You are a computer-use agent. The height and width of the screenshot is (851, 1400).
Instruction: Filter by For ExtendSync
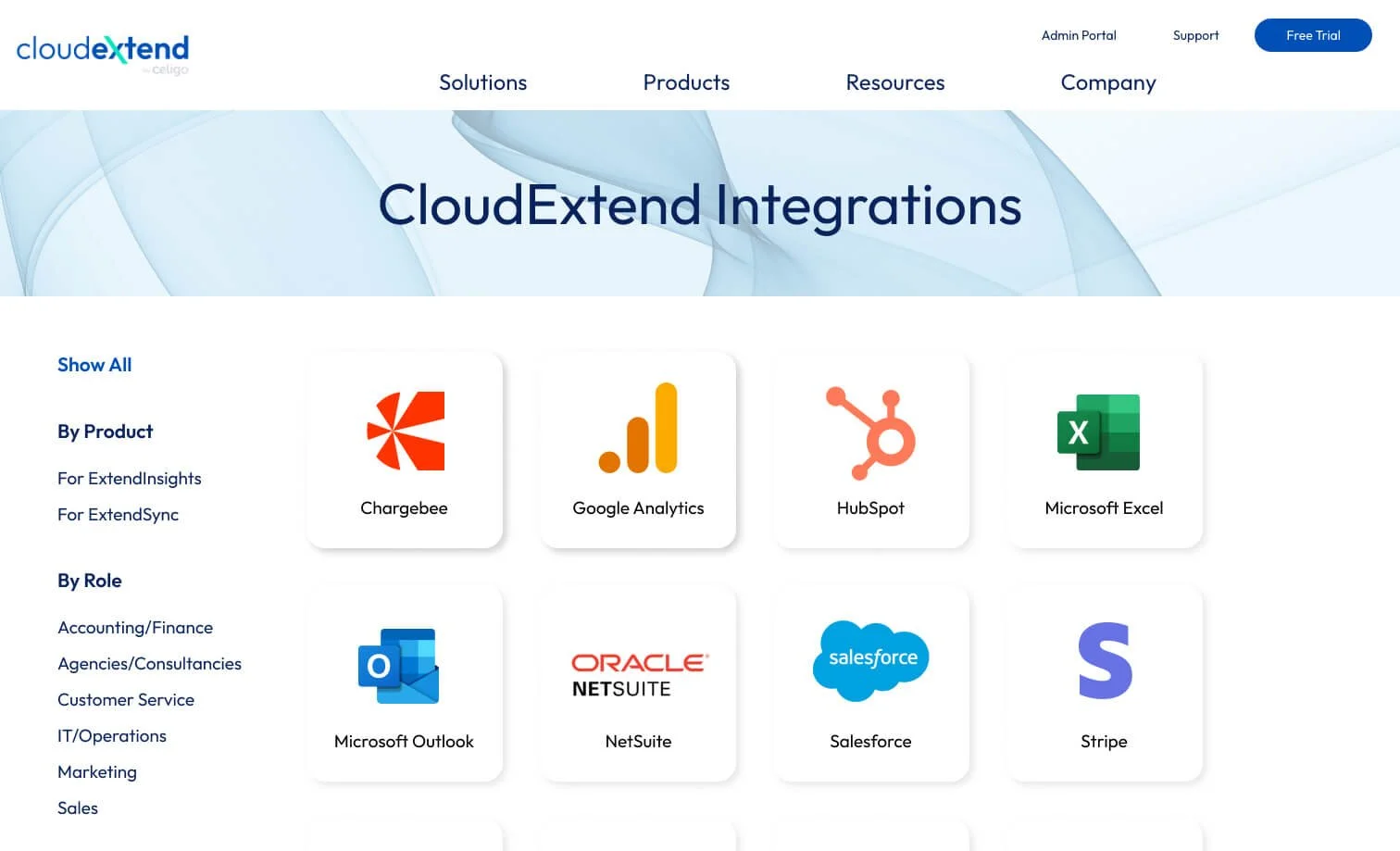tap(118, 515)
